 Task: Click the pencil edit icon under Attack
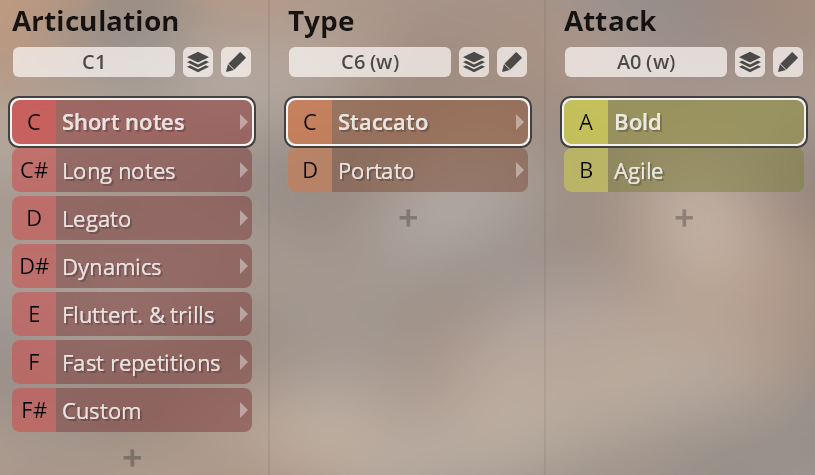tap(788, 62)
